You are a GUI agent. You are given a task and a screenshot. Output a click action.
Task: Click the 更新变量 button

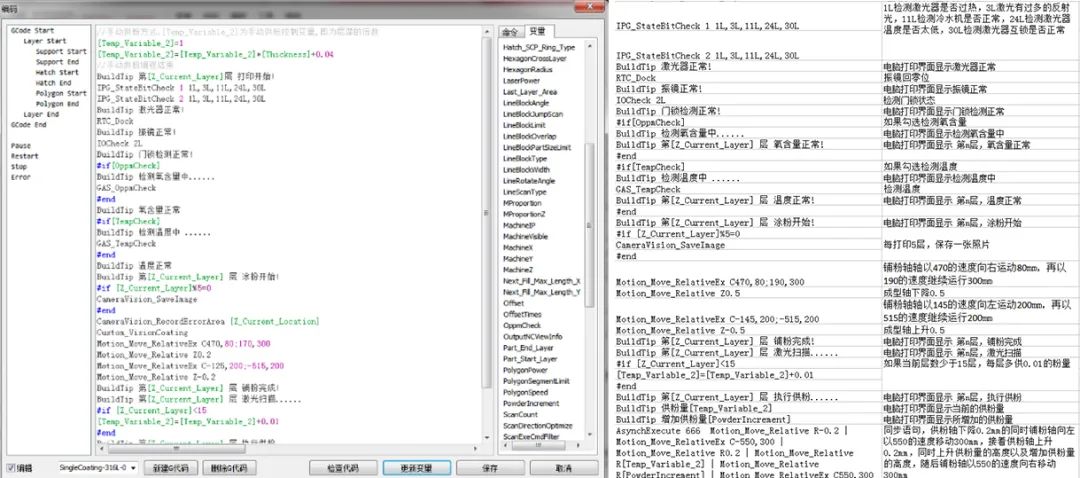pos(416,467)
